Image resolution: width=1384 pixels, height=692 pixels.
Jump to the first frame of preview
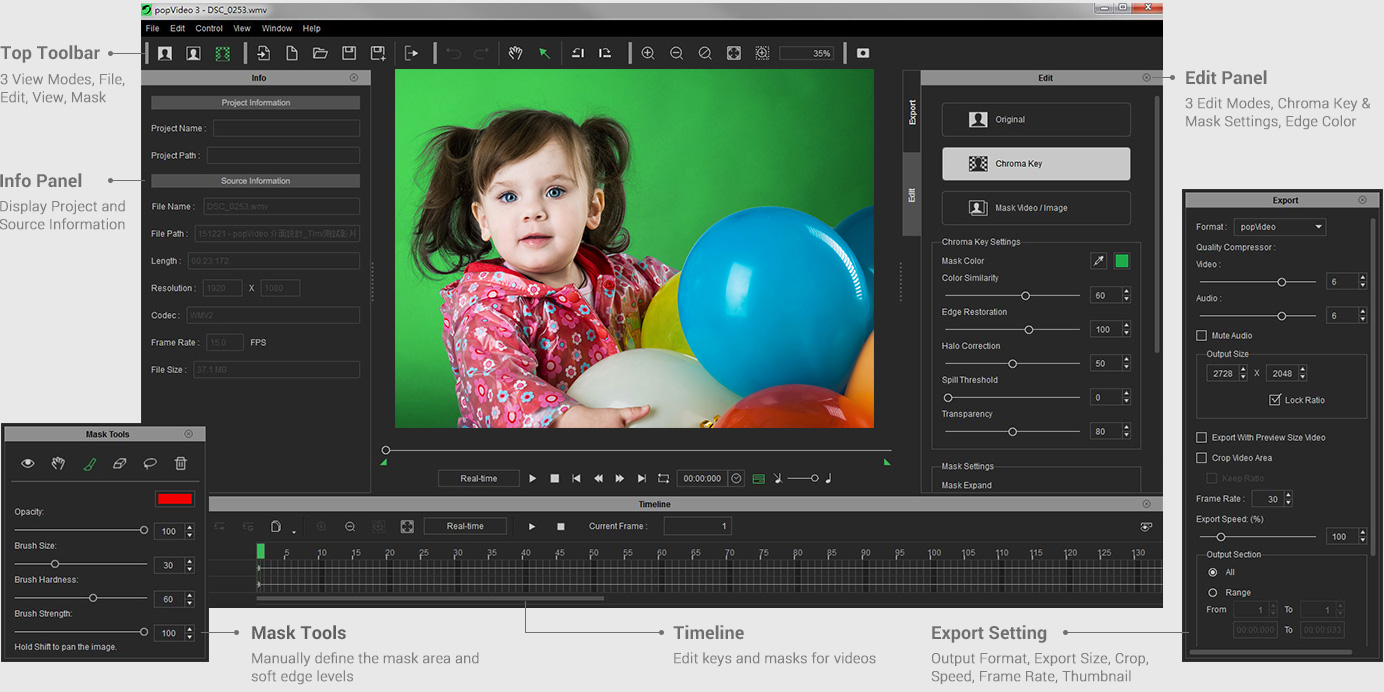(x=576, y=478)
